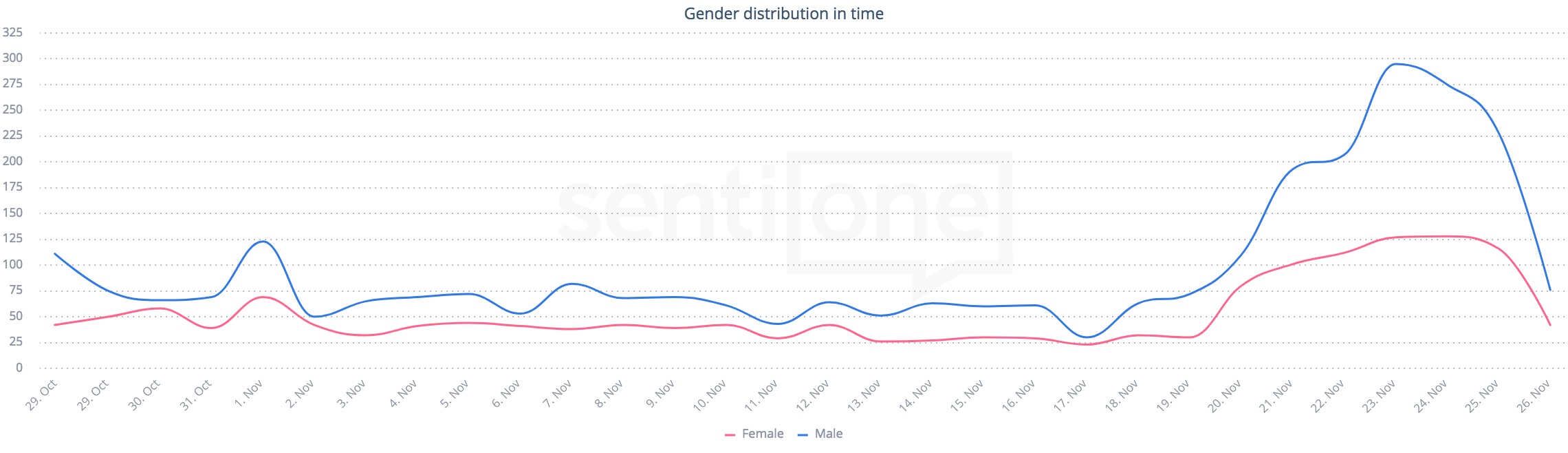Click the Female line bump at 1. Nov
This screenshot has height=453, width=1568.
pos(263,297)
